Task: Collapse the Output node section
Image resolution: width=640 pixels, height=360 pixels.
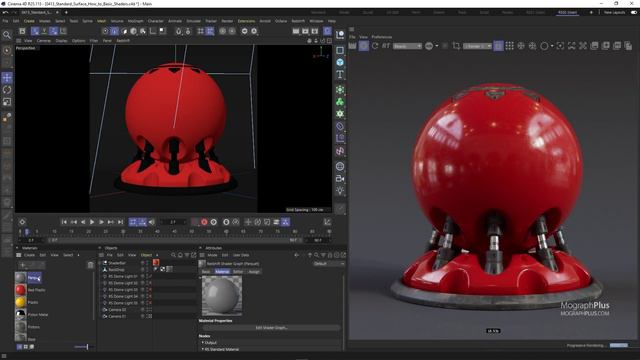Action: coord(203,342)
